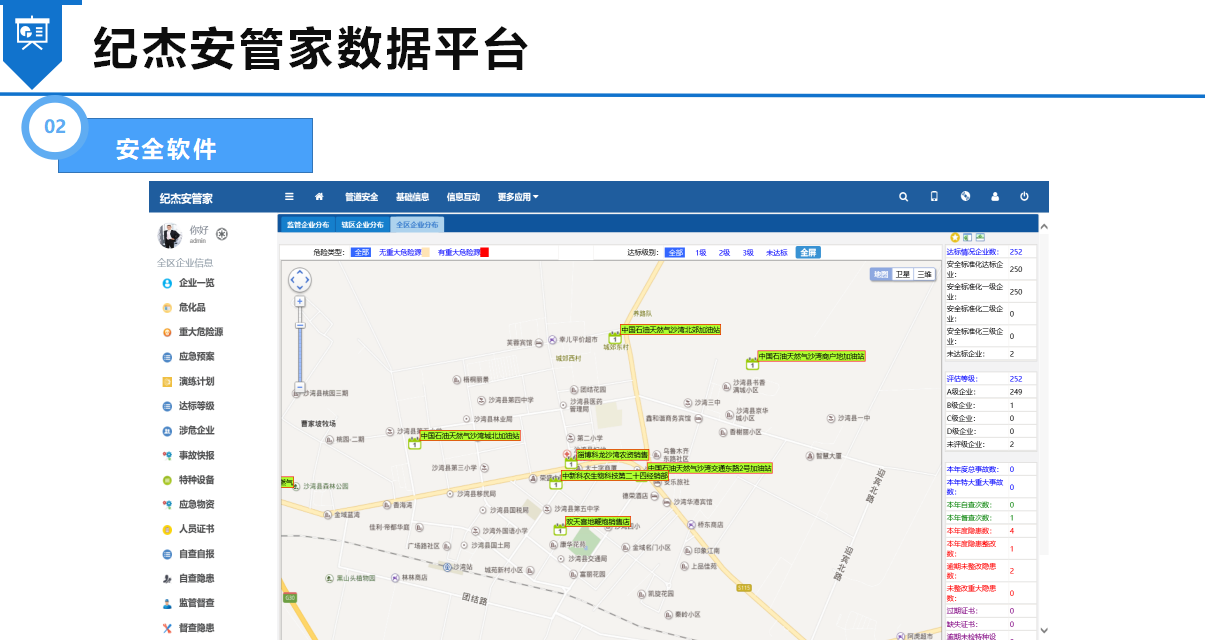Click the mobile phone icon in header
The width and height of the screenshot is (1205, 644).
pyautogui.click(x=934, y=197)
